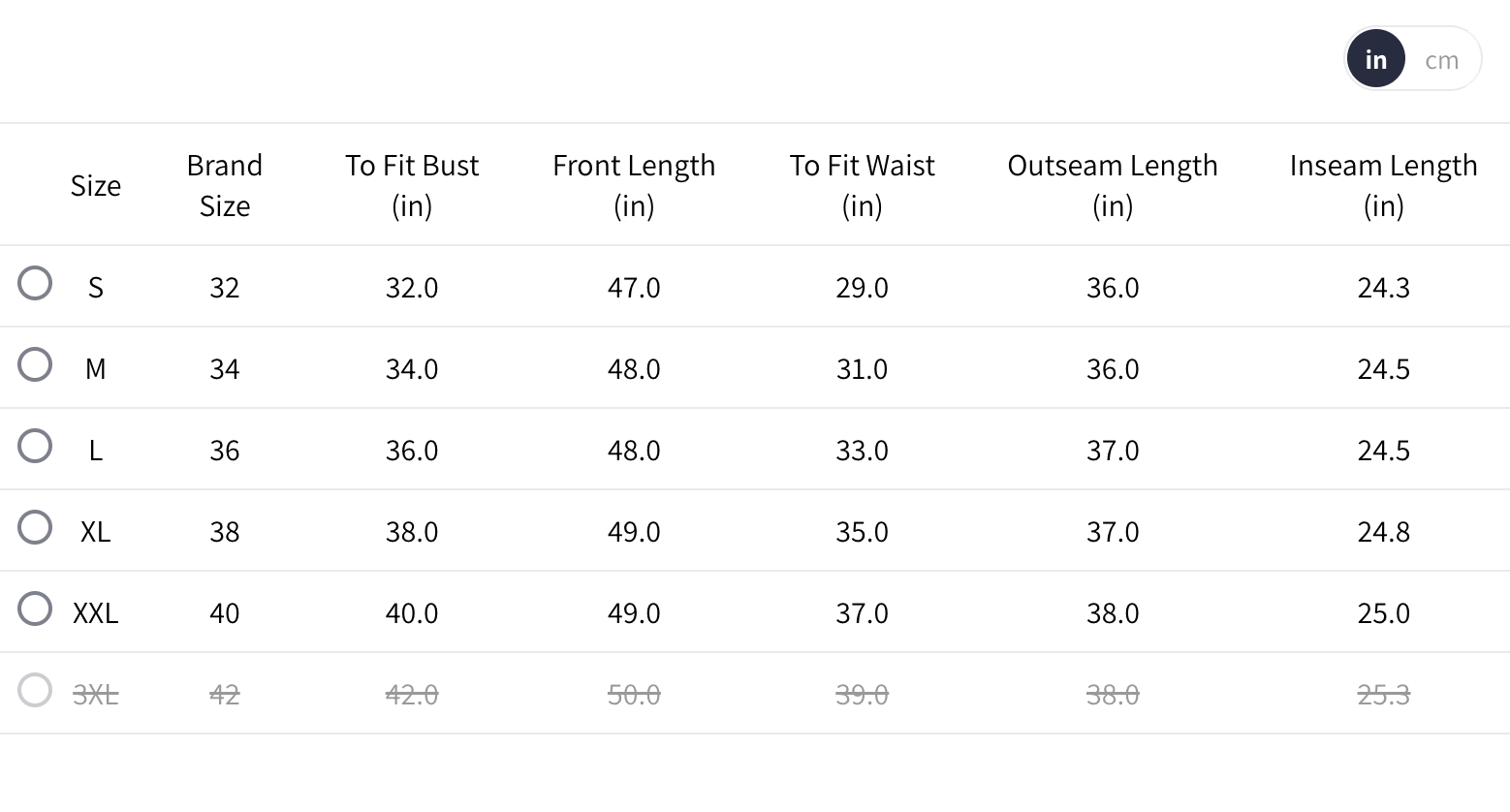Click the Outseam Length column header
Image resolution: width=1510 pixels, height=812 pixels.
[x=1113, y=185]
